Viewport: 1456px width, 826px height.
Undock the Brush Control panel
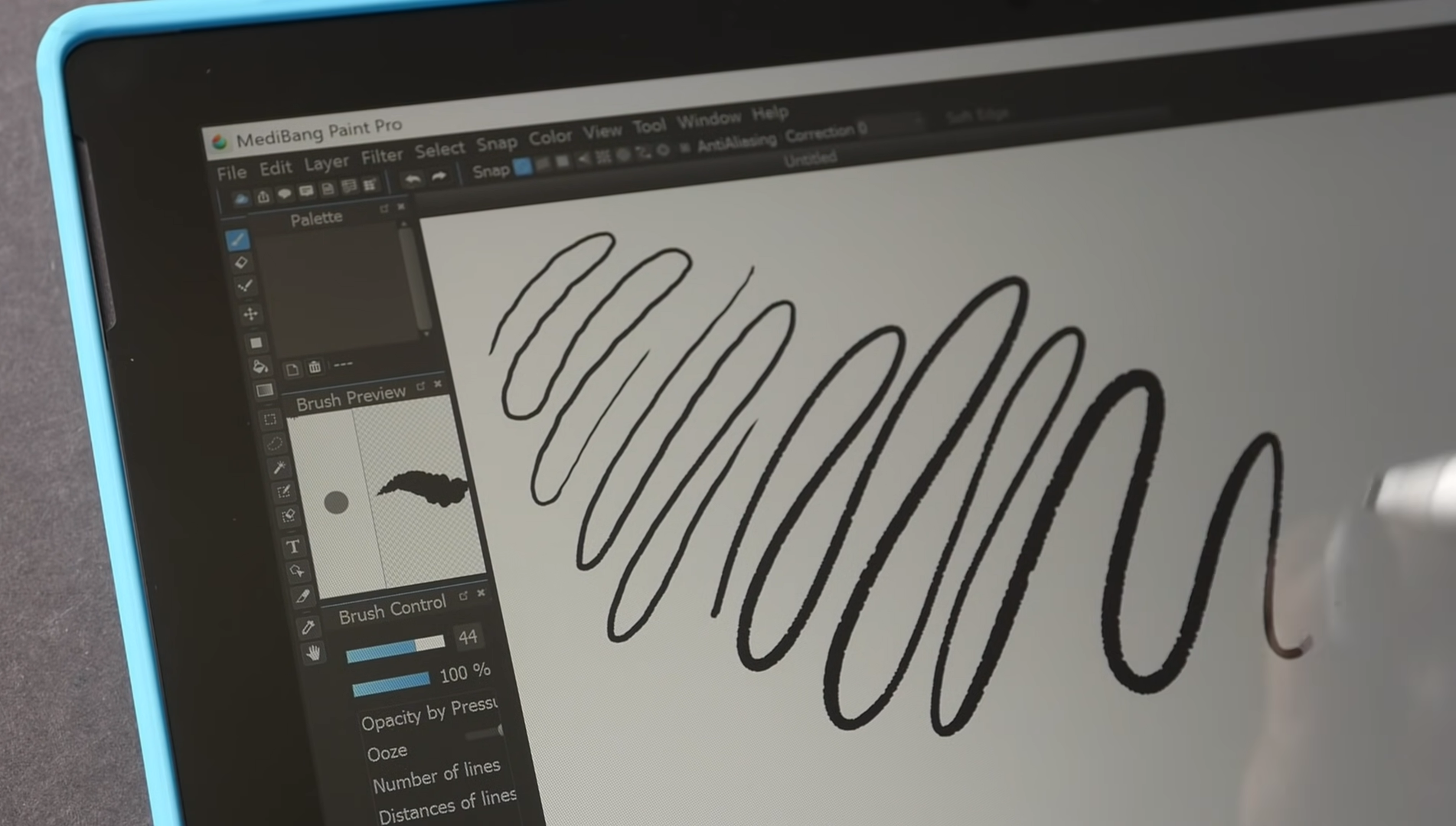coord(463,596)
